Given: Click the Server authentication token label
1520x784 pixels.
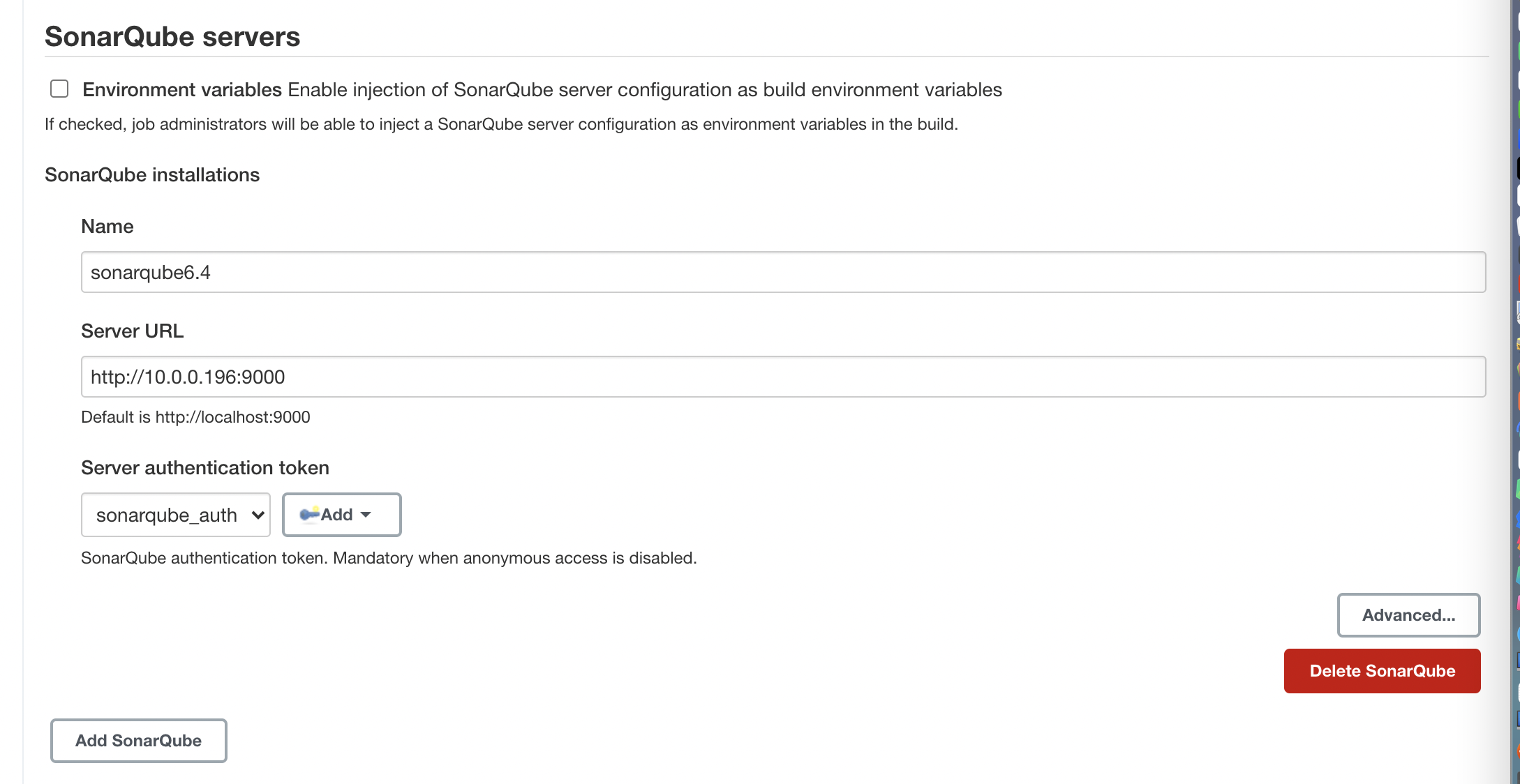Looking at the screenshot, I should pyautogui.click(x=205, y=468).
